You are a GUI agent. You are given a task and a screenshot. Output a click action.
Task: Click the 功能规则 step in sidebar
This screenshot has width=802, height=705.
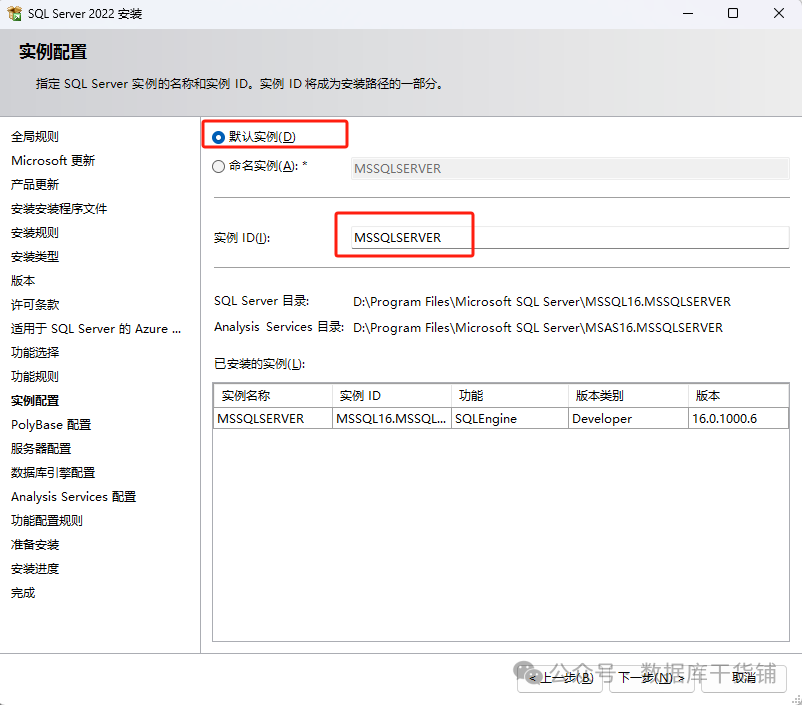pyautogui.click(x=35, y=377)
